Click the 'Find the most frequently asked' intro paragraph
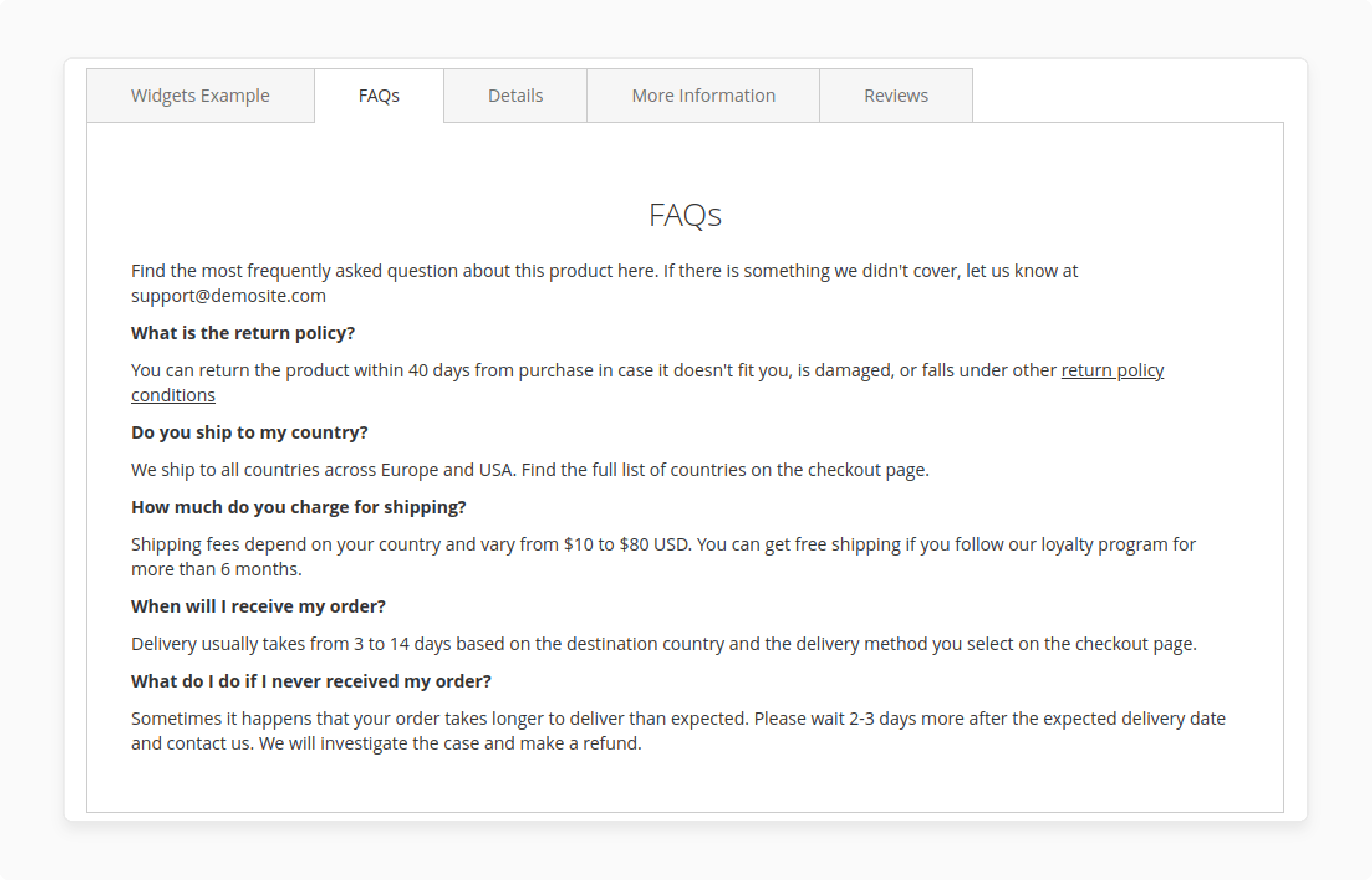The height and width of the screenshot is (880, 1372). point(604,284)
